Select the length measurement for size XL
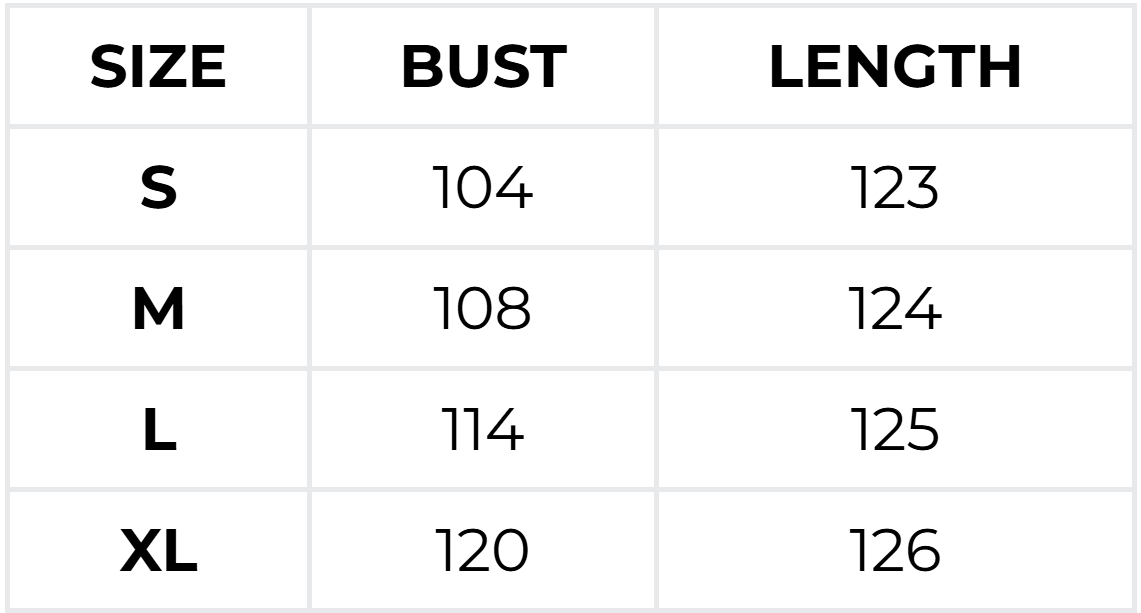1141x613 pixels. click(895, 551)
